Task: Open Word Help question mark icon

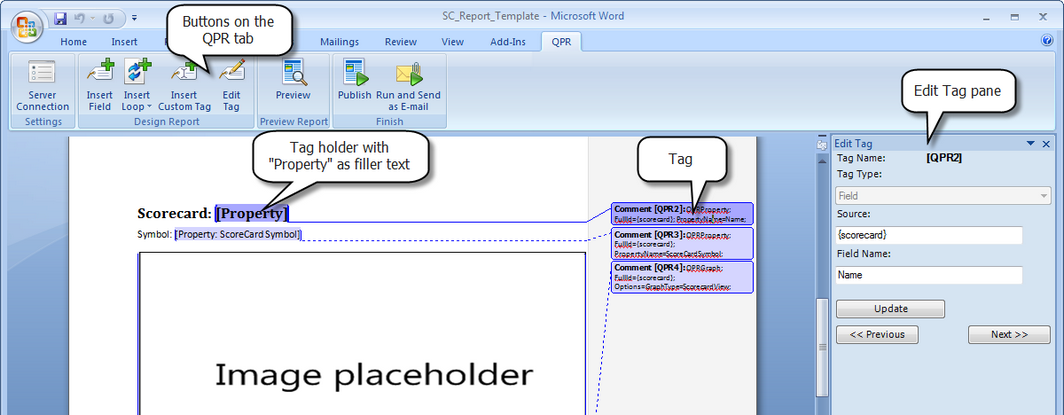Action: coord(1046,40)
